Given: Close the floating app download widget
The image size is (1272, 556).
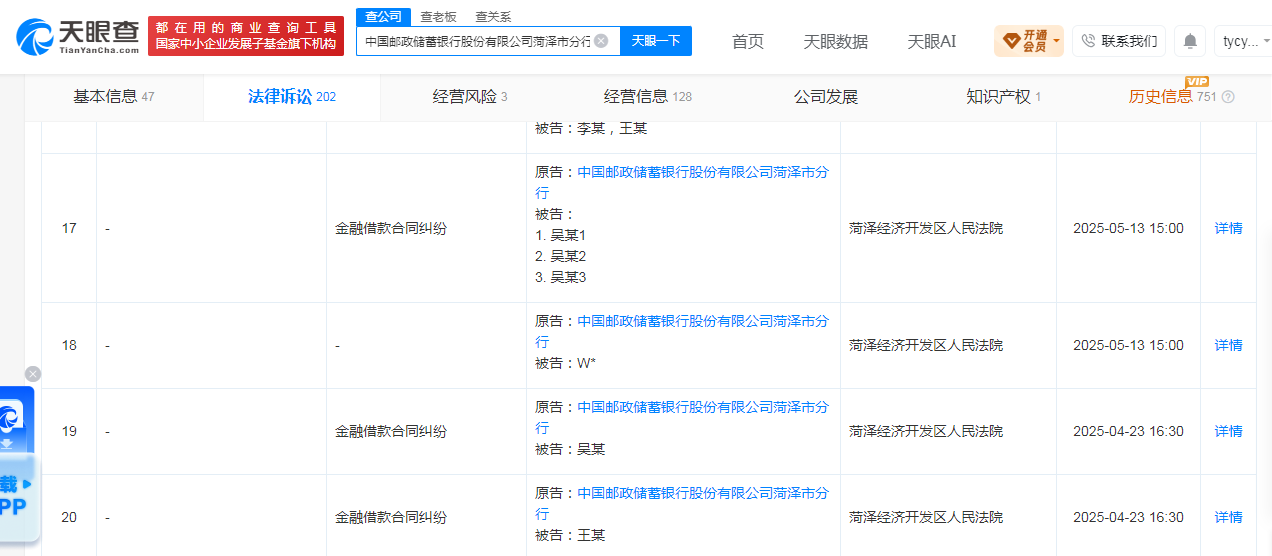Looking at the screenshot, I should coord(33,374).
